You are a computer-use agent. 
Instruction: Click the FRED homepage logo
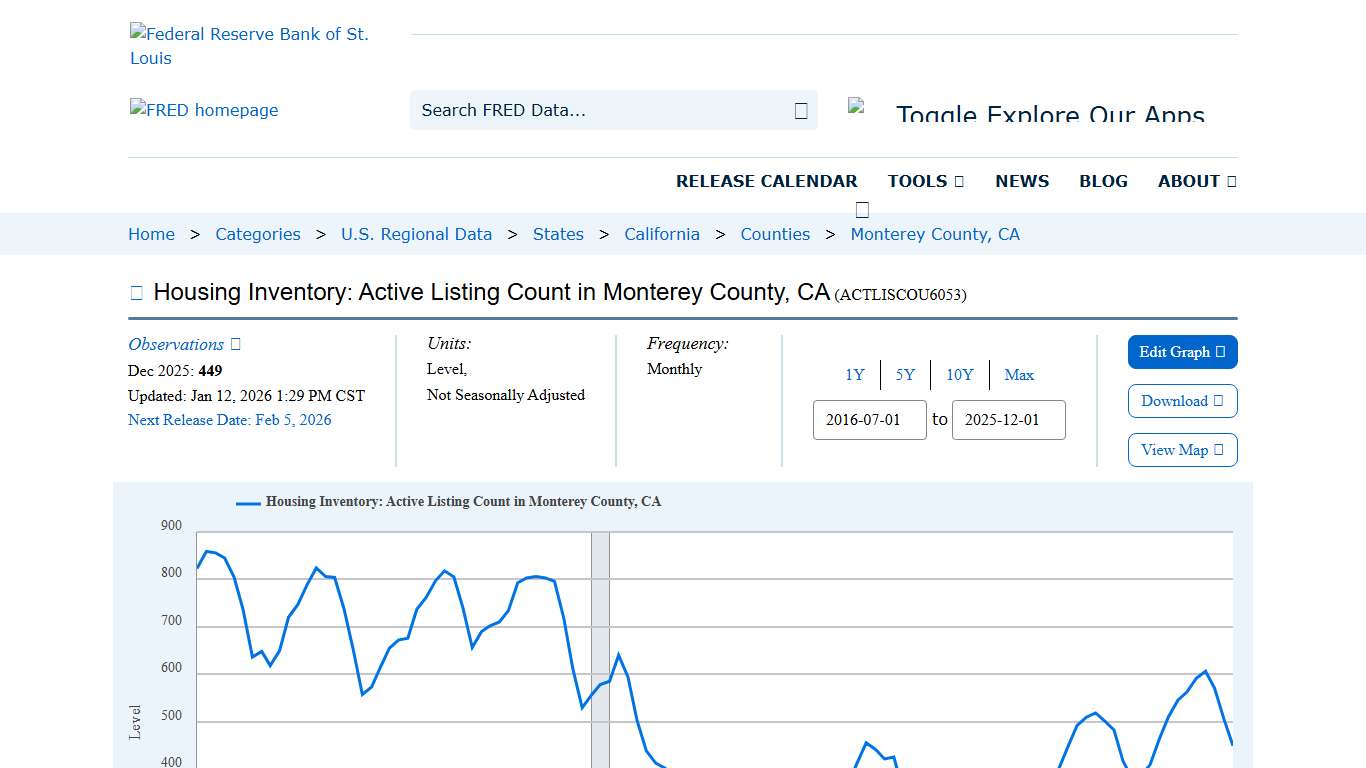204,110
